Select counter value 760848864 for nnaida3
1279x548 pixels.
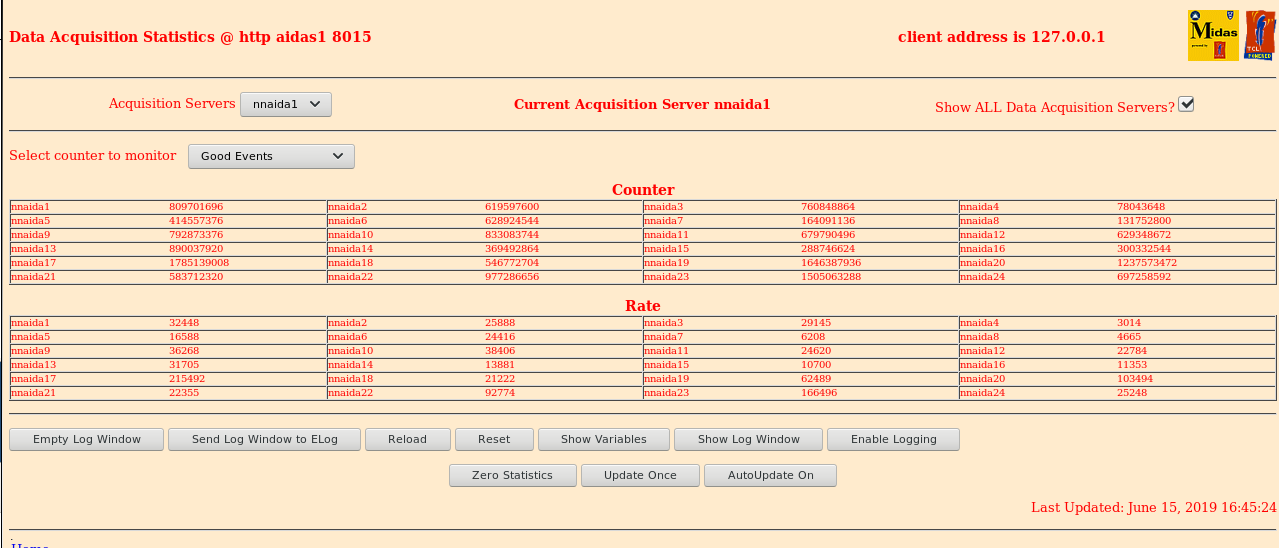828,207
